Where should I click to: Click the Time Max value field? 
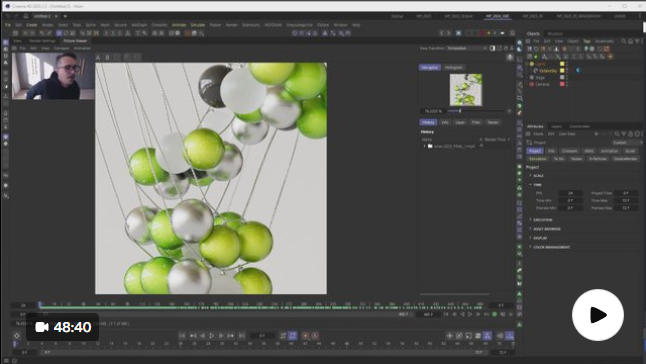pyautogui.click(x=626, y=201)
